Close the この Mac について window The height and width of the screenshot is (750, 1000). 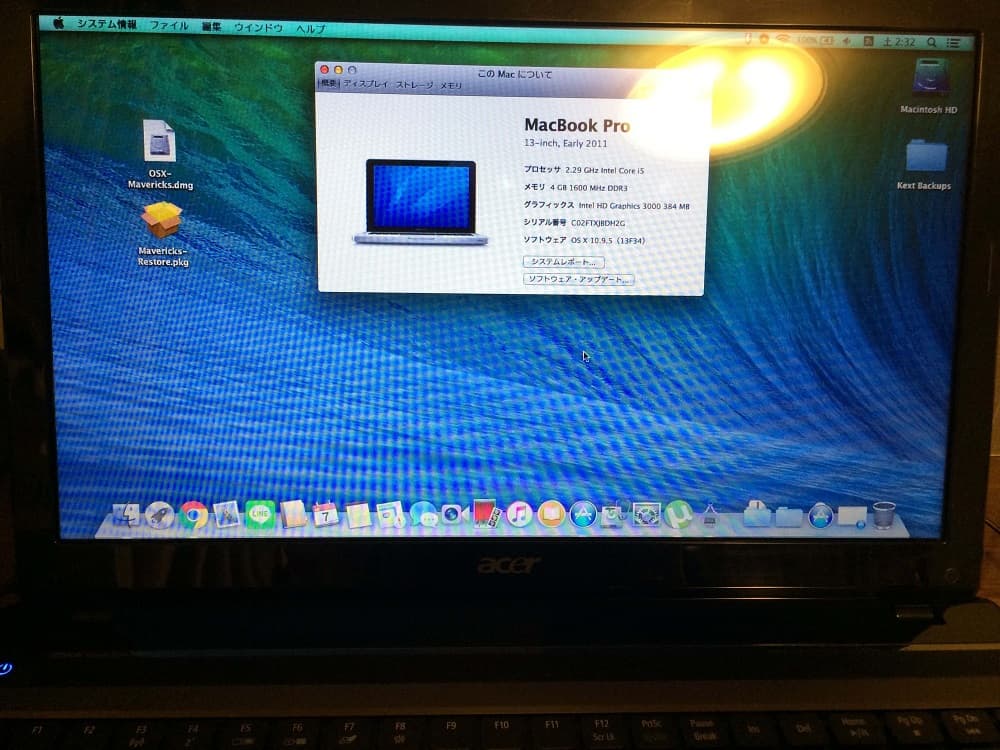coord(324,70)
